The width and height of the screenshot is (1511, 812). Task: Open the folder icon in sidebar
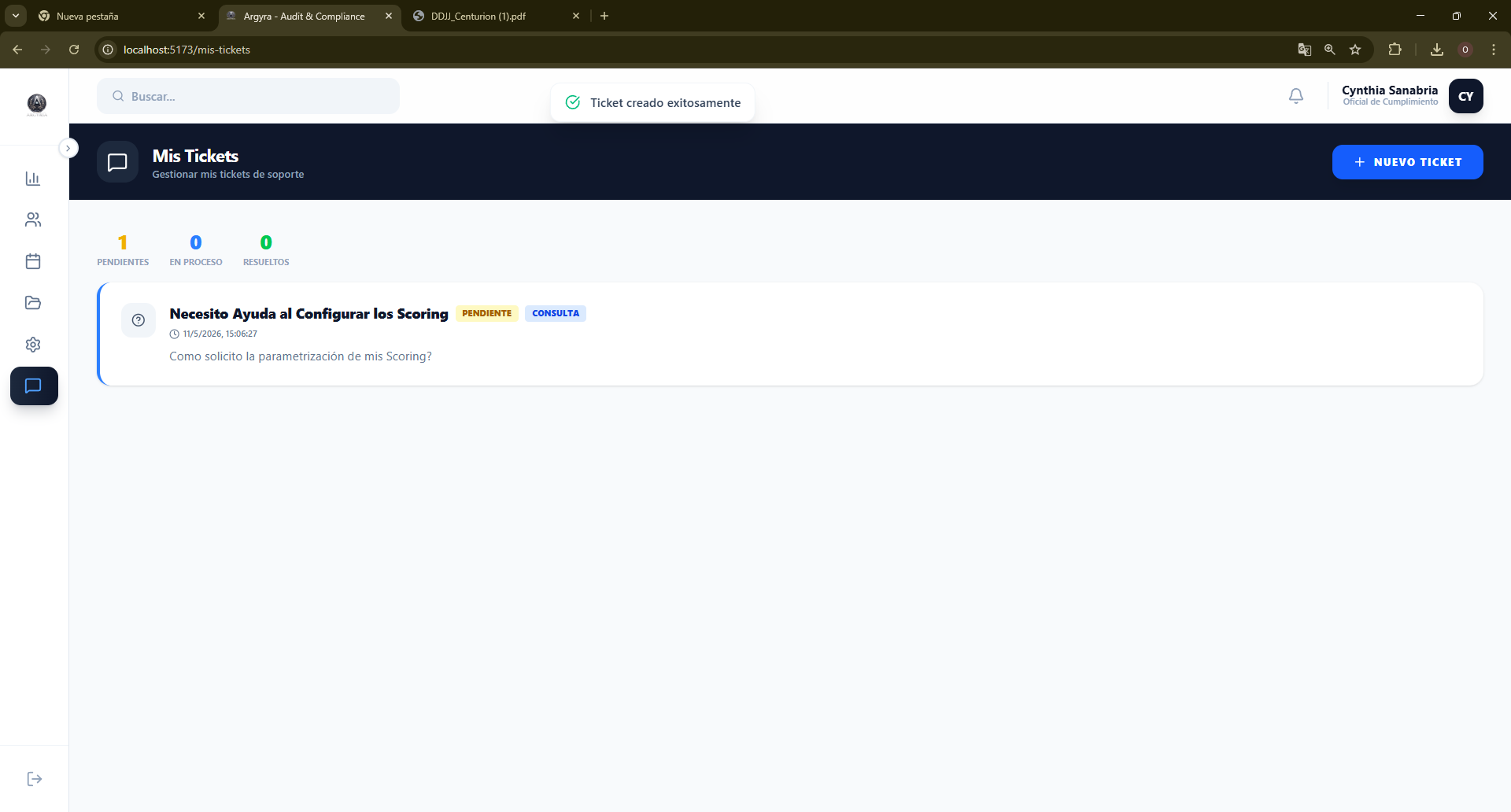pyautogui.click(x=33, y=303)
